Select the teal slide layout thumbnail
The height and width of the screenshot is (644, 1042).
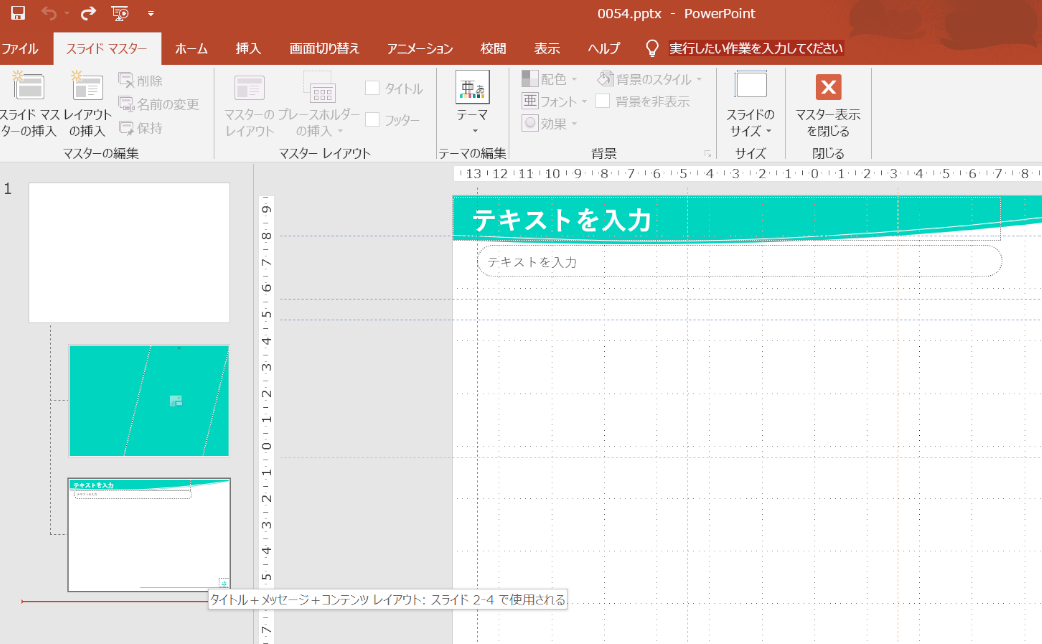(x=148, y=400)
